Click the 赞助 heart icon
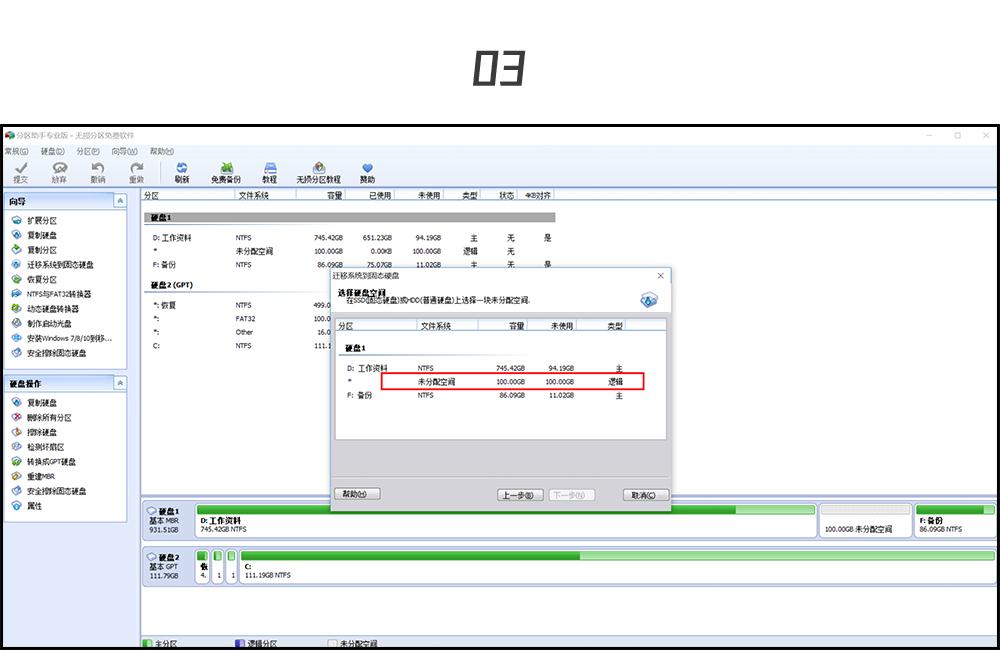1000x650 pixels. (x=367, y=172)
